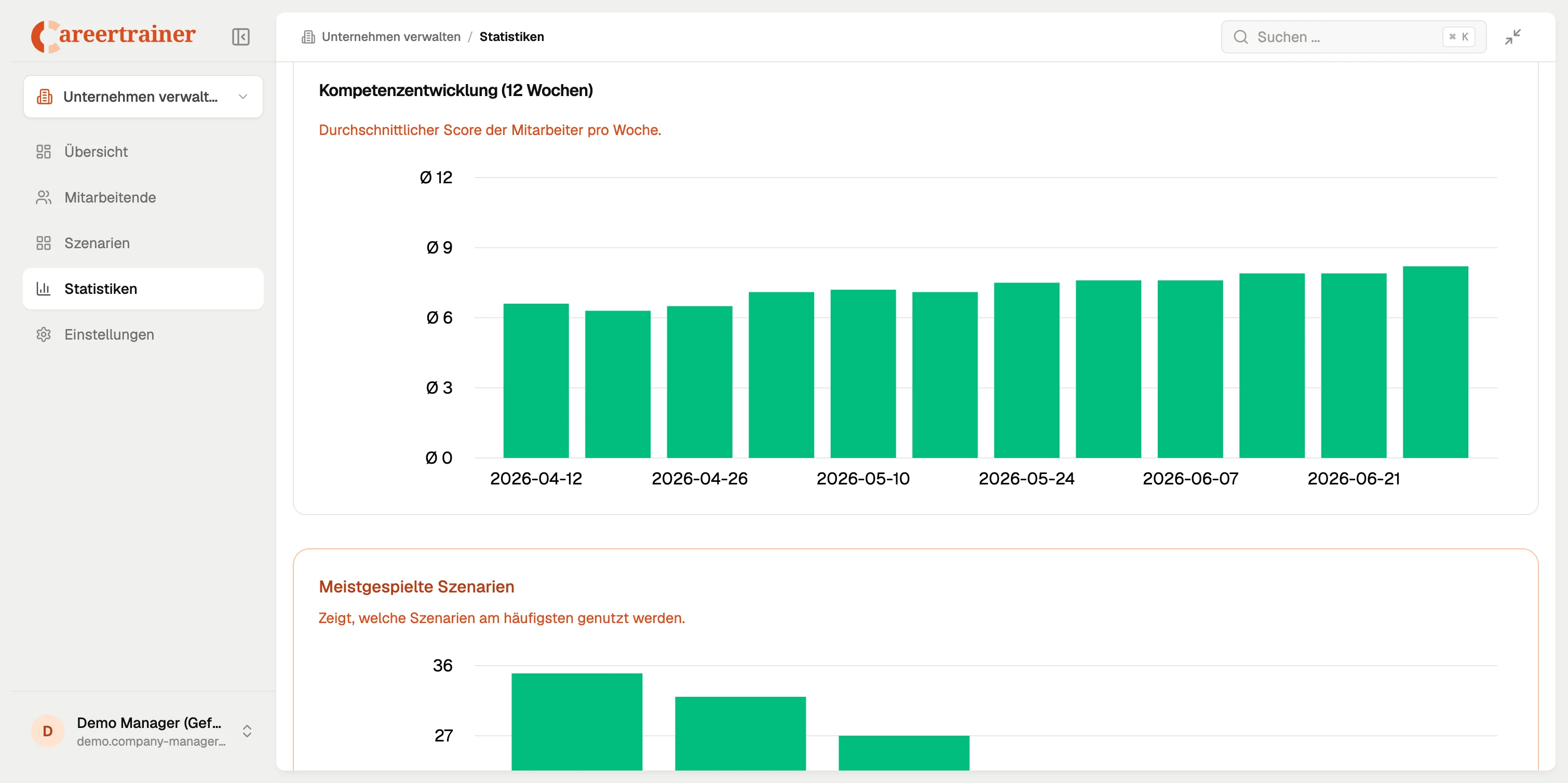The image size is (1568, 783).
Task: Click the Durchschnittlicher Score description text
Action: pyautogui.click(x=490, y=130)
